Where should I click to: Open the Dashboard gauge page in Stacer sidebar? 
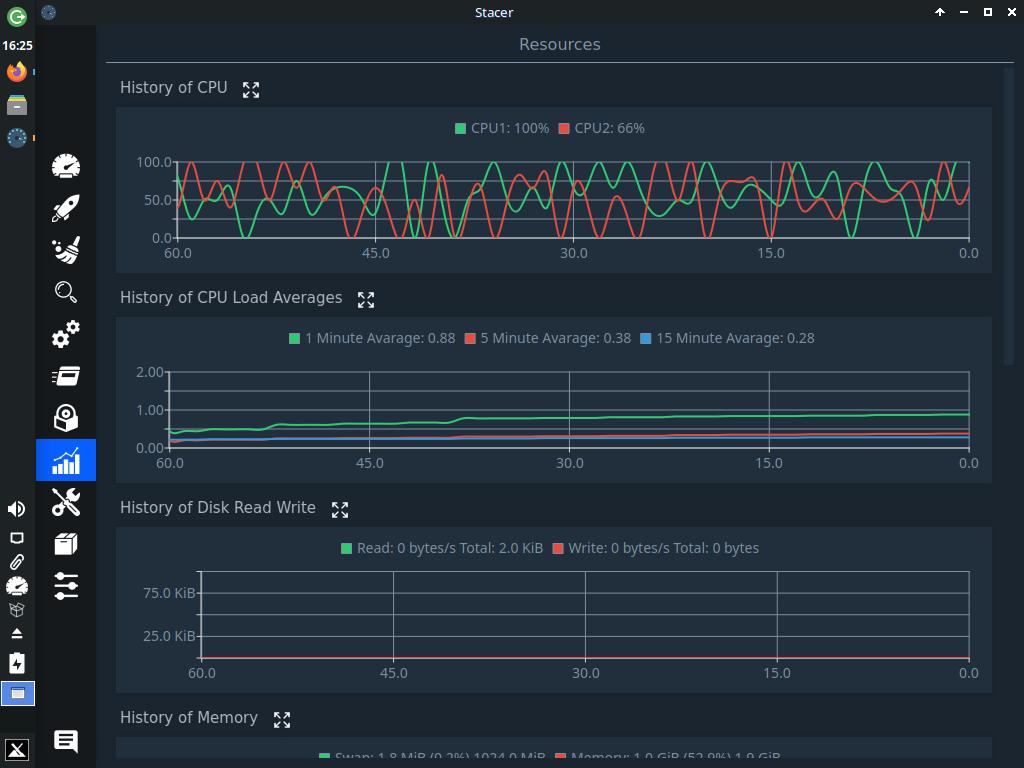pos(66,167)
